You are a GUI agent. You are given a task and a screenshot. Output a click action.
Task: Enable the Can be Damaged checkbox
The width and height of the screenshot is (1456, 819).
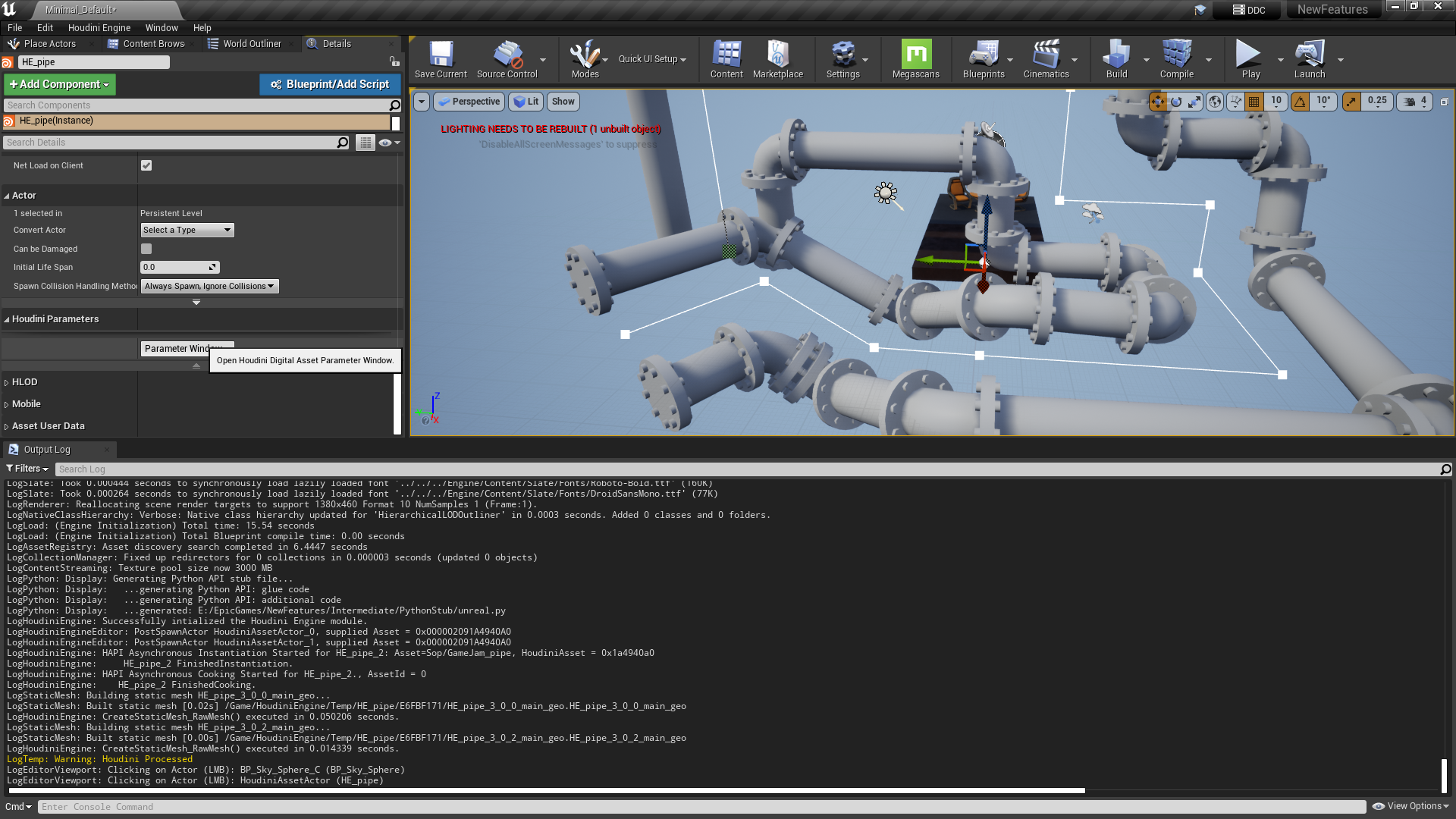coord(146,249)
